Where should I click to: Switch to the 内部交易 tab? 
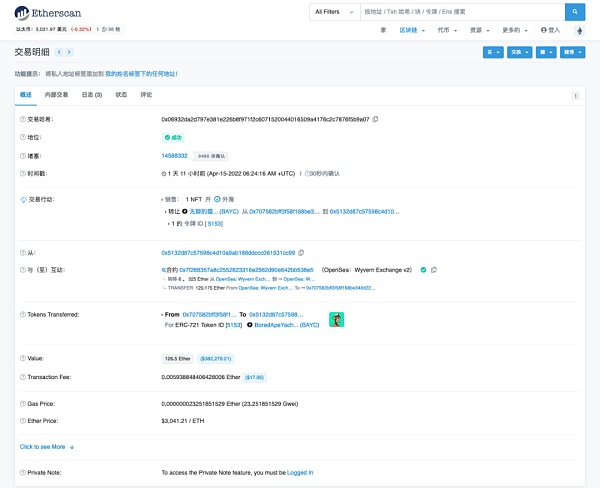[x=55, y=94]
